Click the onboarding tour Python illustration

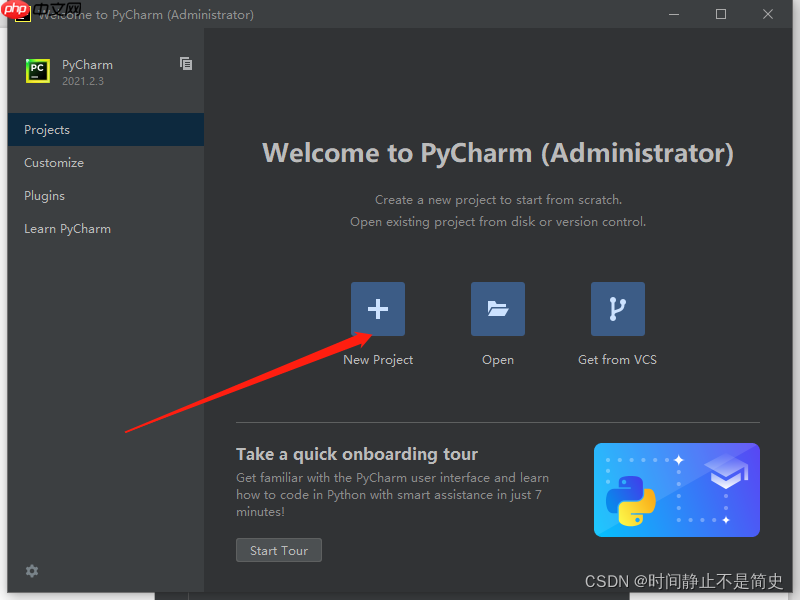677,490
